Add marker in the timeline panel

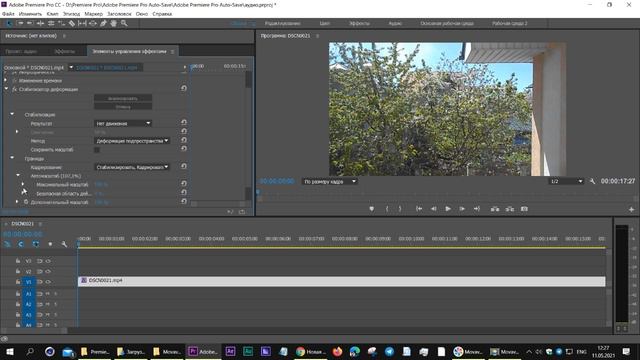(50, 244)
